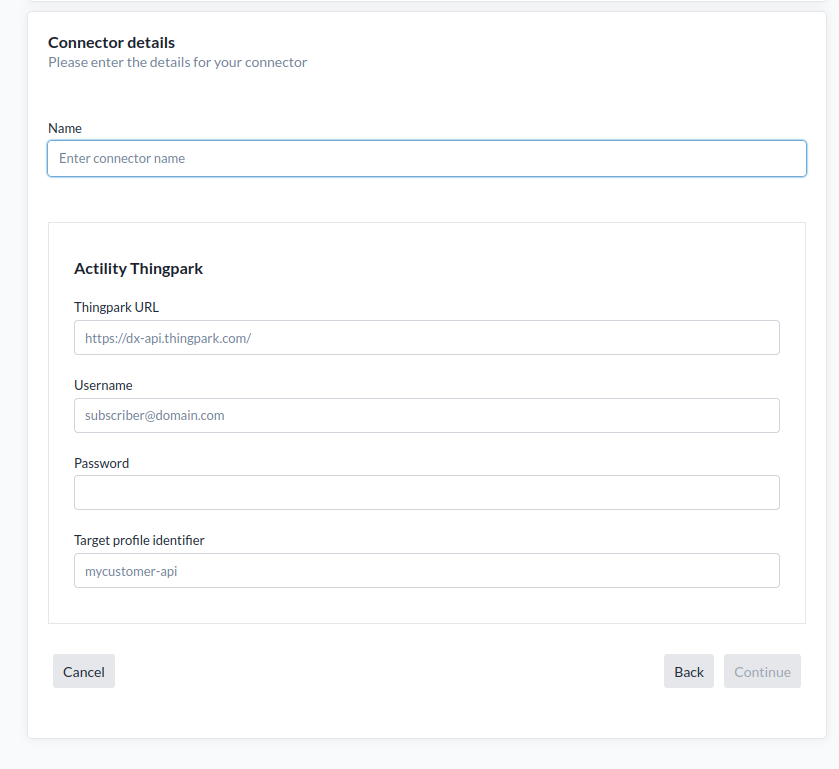Click the Target profile identifier input field
The width and height of the screenshot is (839, 769).
coord(426,570)
